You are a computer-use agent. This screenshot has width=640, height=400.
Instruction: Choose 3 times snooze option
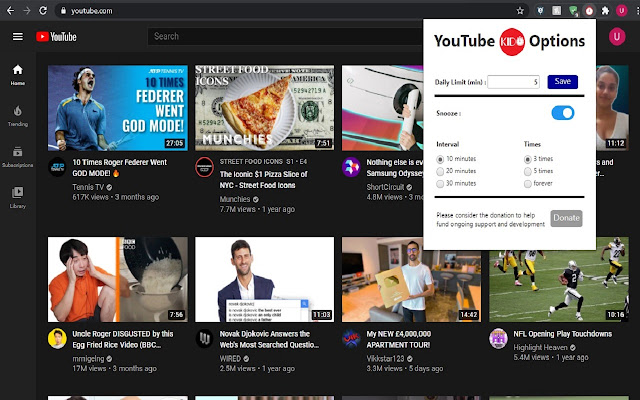[x=528, y=159]
